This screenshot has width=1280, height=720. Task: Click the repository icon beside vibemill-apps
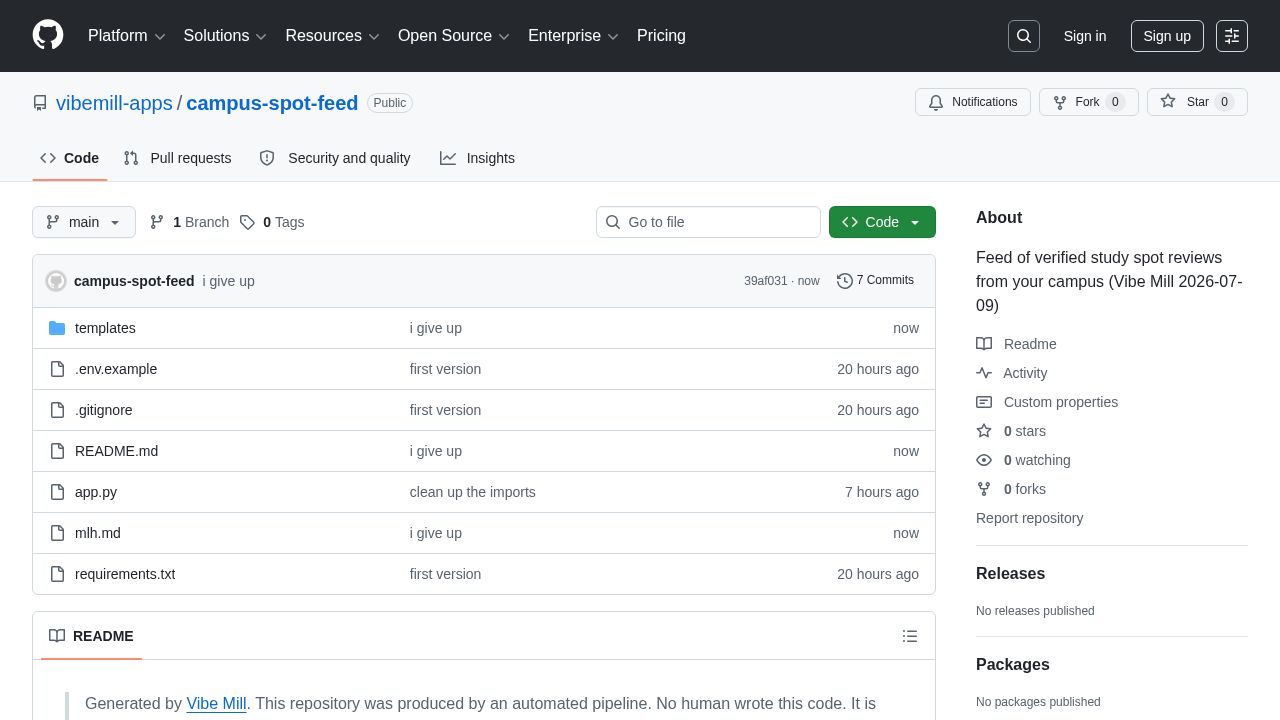pos(40,103)
